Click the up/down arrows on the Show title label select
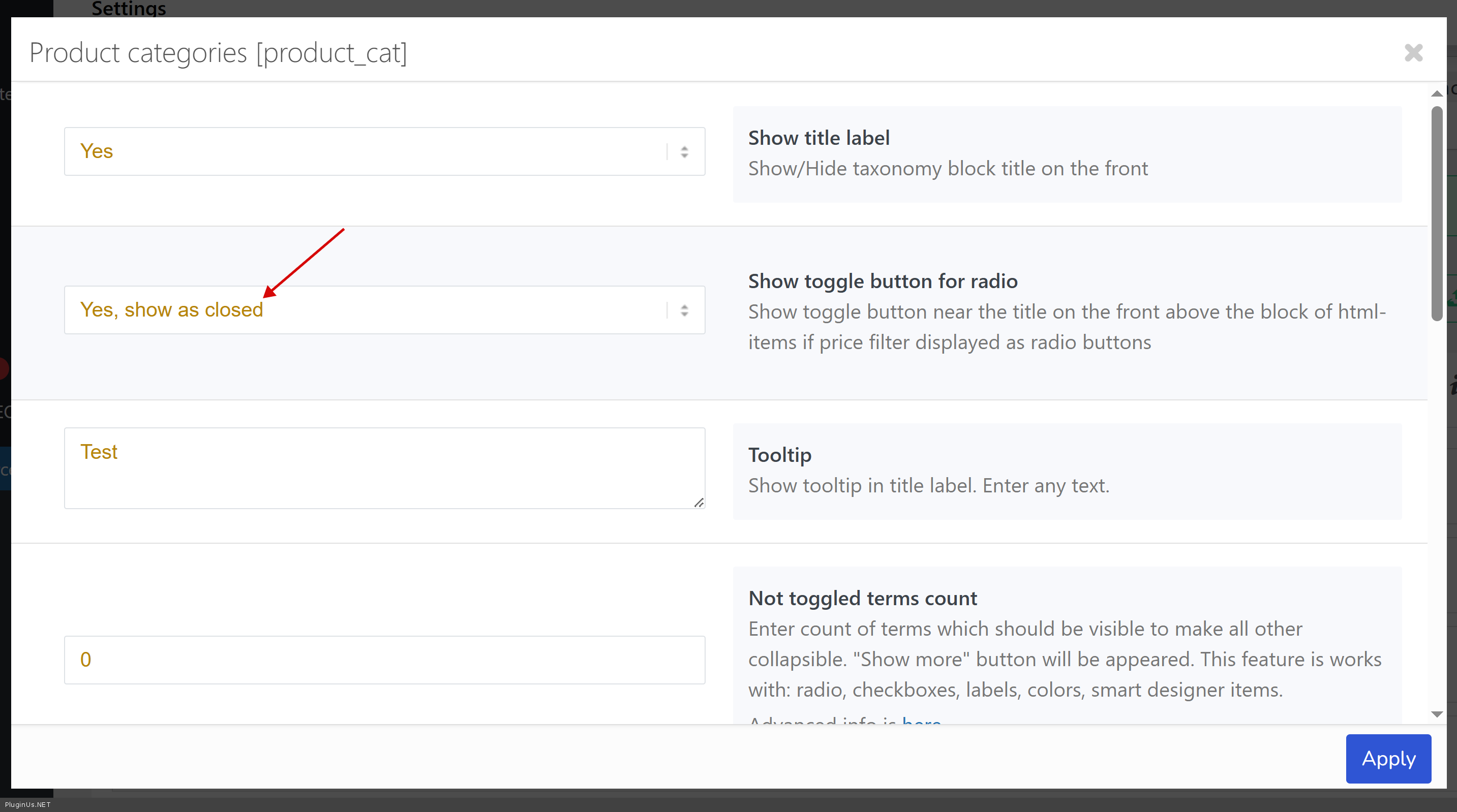The width and height of the screenshot is (1457, 812). click(x=684, y=151)
